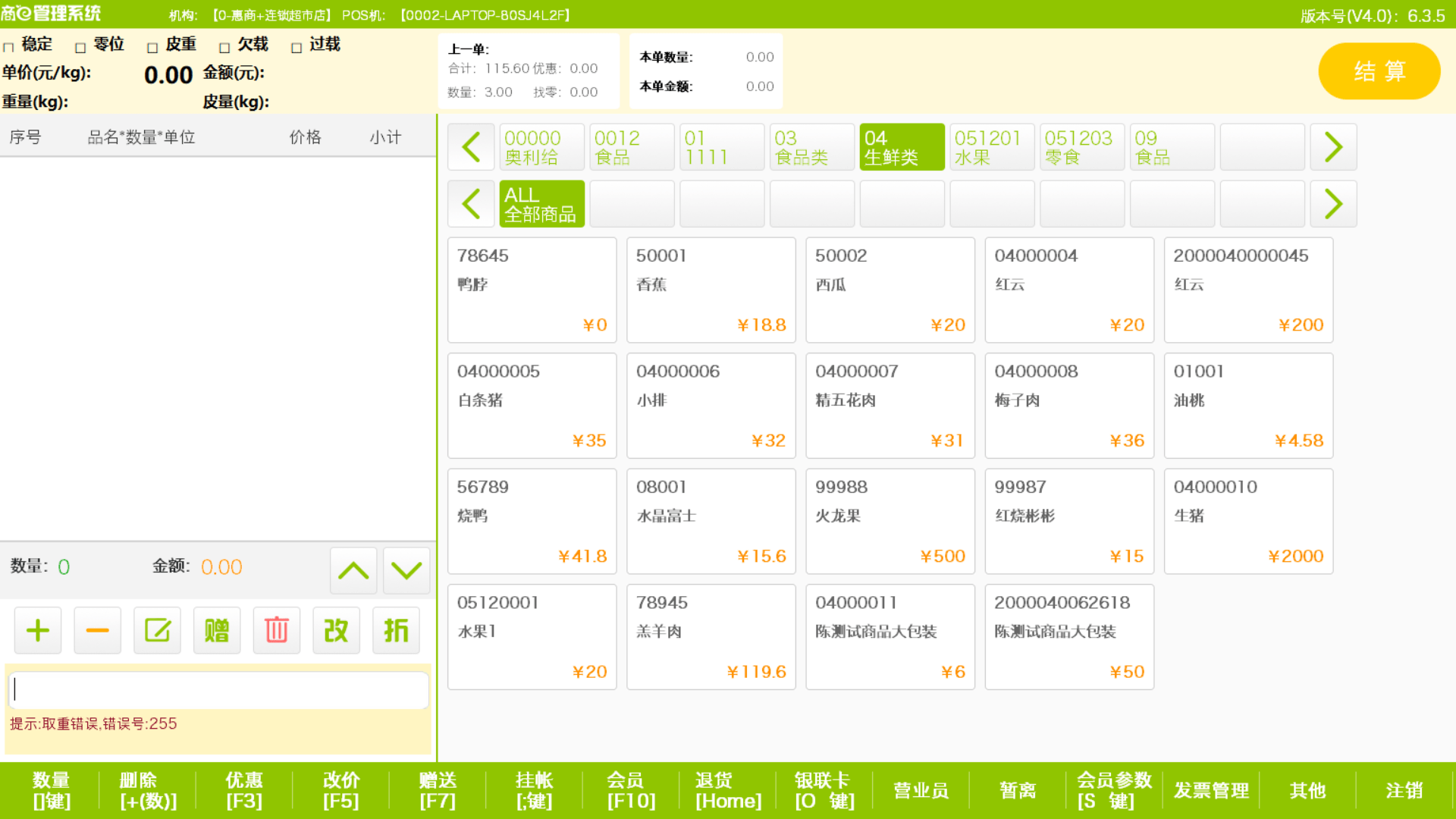The height and width of the screenshot is (819, 1456).
Task: Toggle the 零位 checkbox
Action: (x=80, y=48)
